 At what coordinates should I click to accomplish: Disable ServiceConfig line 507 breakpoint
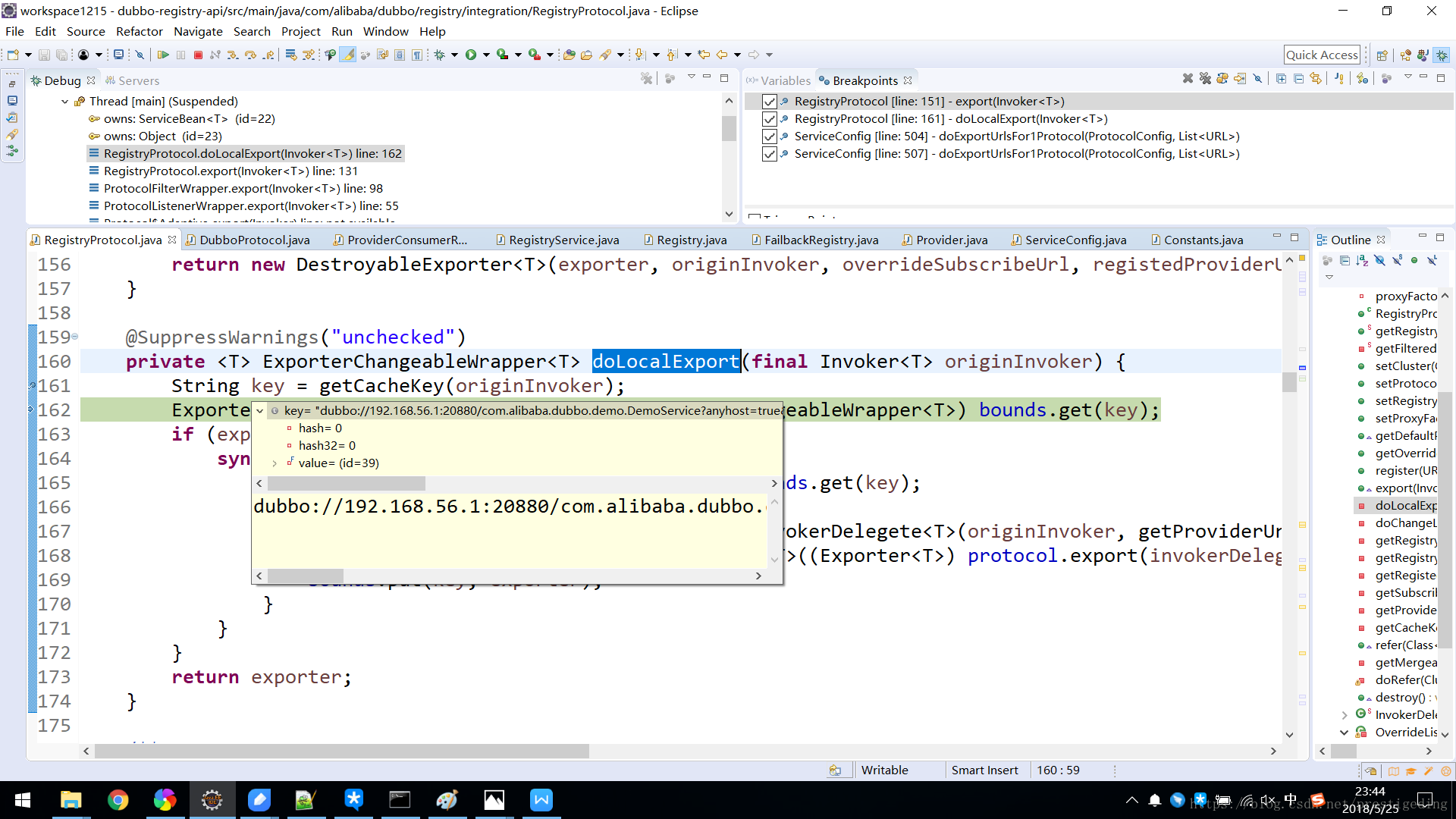click(770, 154)
